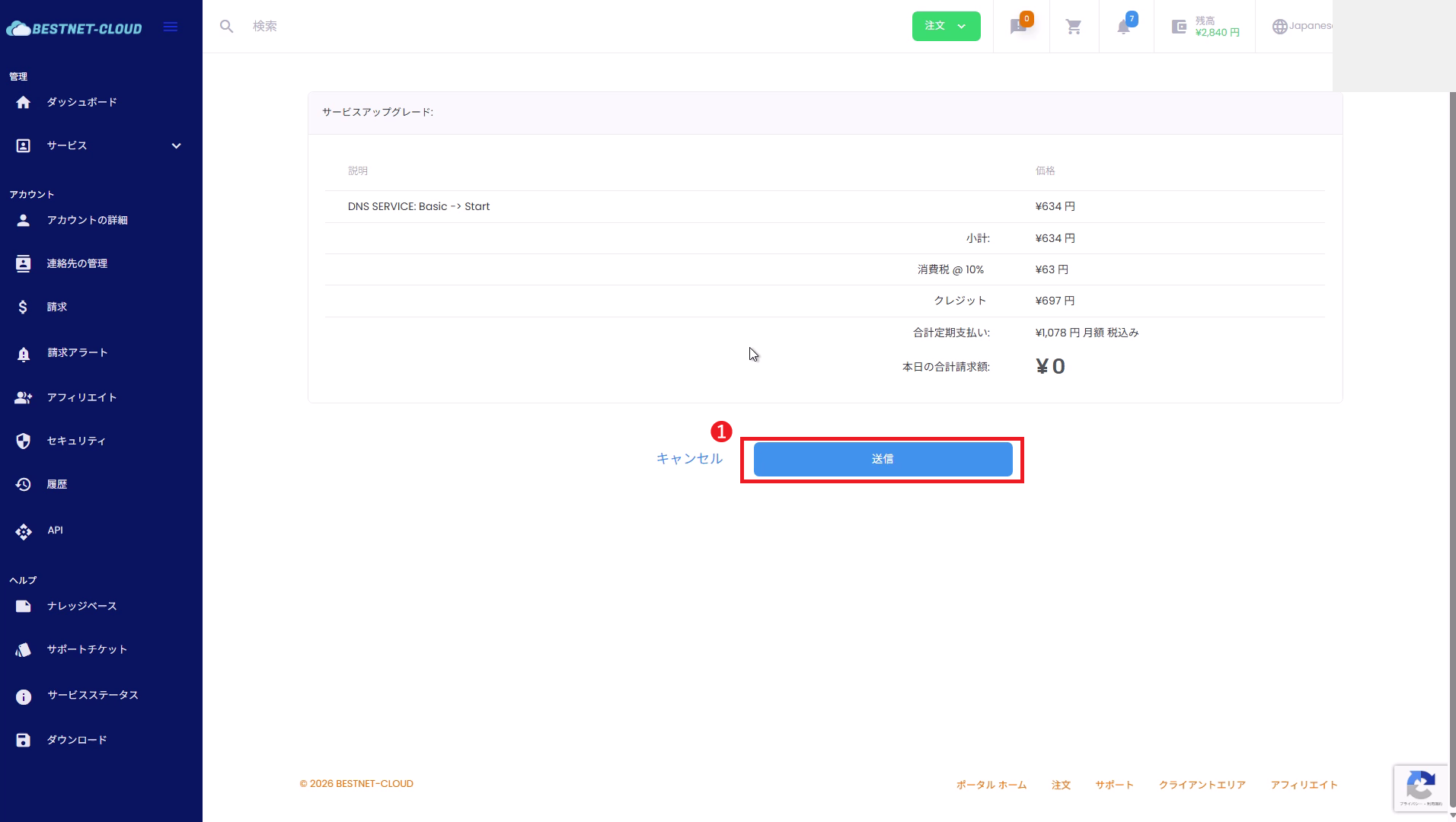The image size is (1456, 822).
Task: Click ポータル ホーム footer link
Action: 991,785
